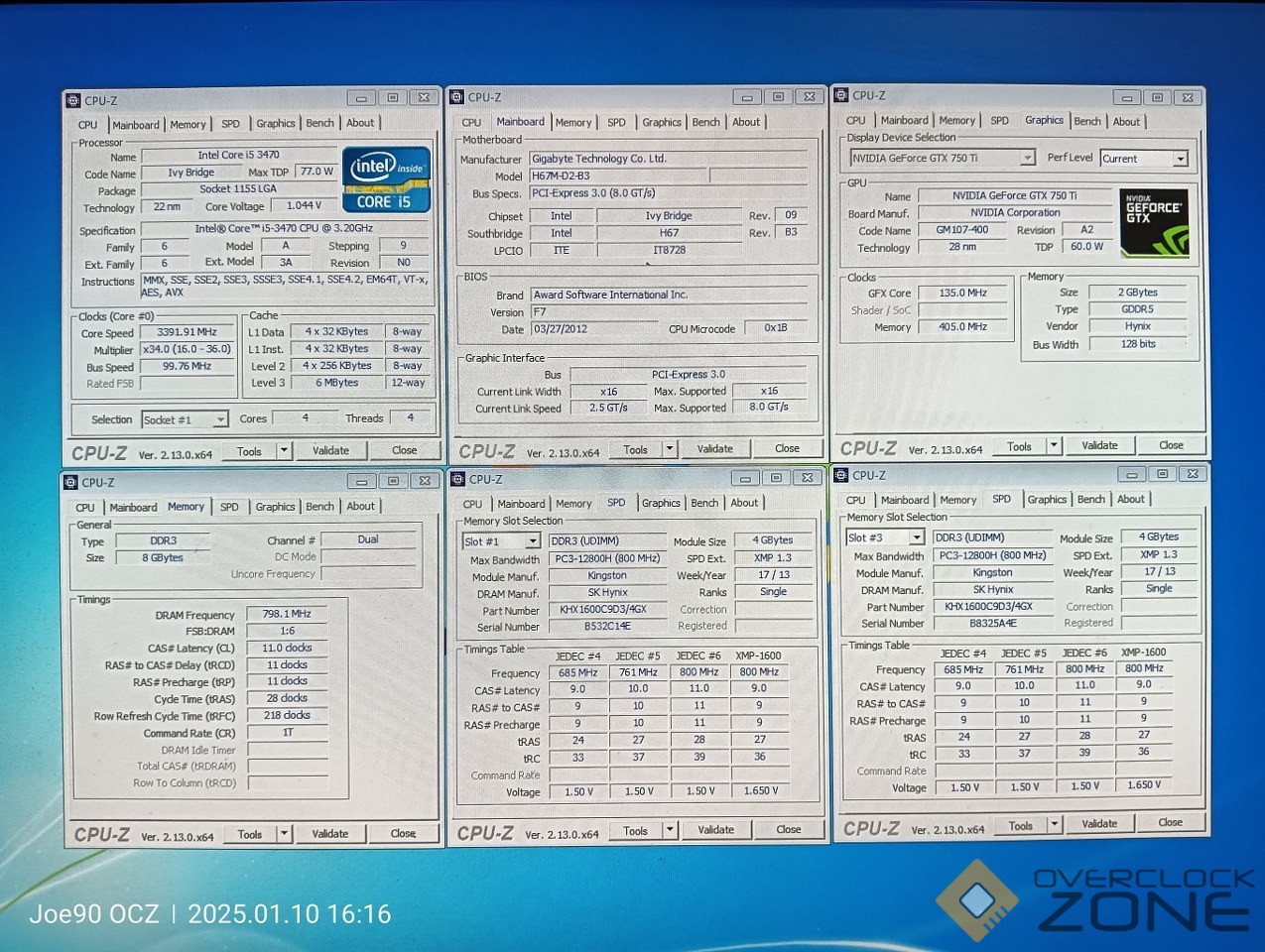Click the GPU code name GM107-400

(x=963, y=230)
